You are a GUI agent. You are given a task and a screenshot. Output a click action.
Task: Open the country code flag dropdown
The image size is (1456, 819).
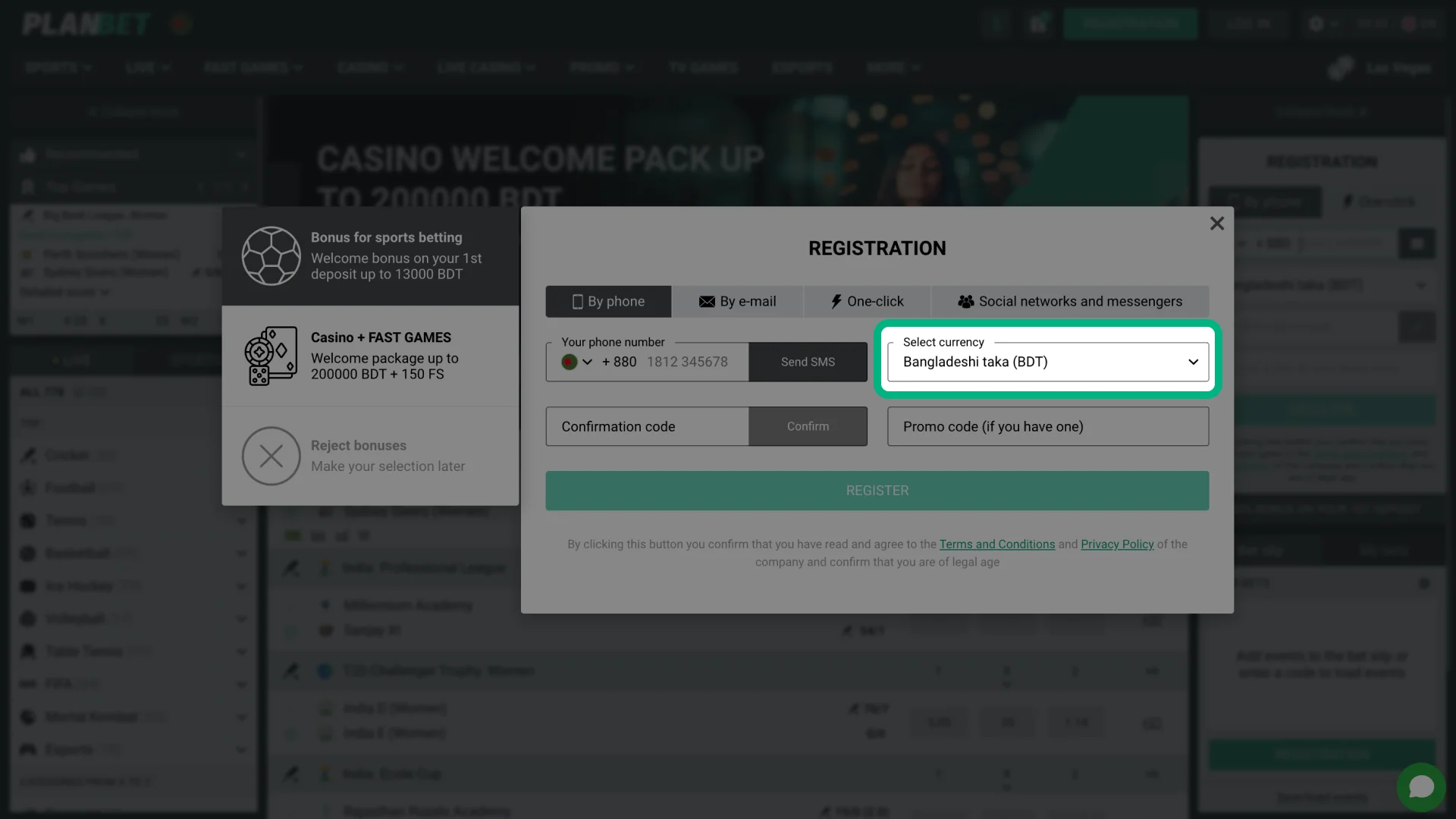point(577,362)
